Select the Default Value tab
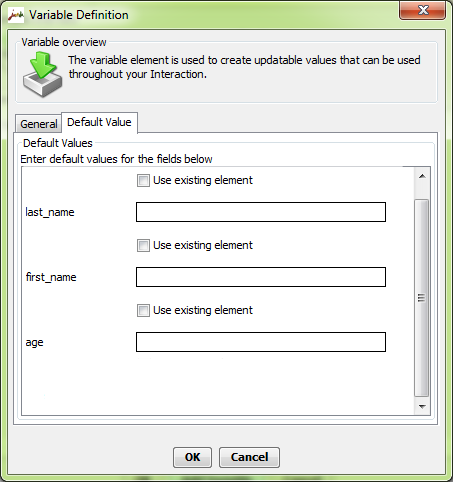 point(99,122)
